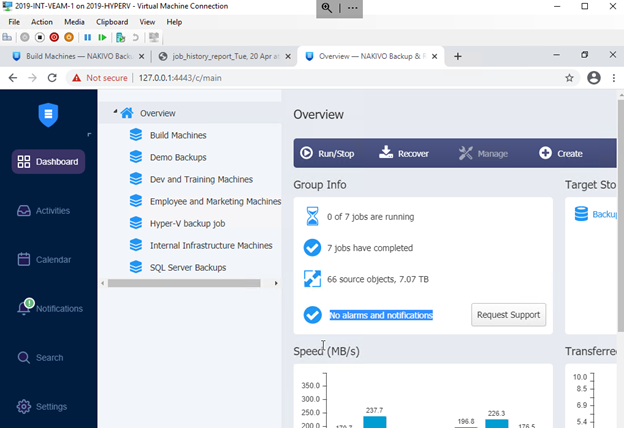Click the page vertical scrollbar
The height and width of the screenshot is (428, 624).
621,215
